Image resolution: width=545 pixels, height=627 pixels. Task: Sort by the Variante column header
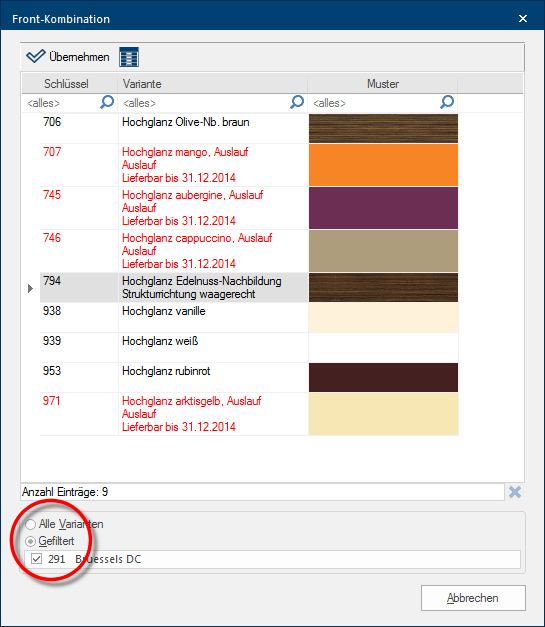click(x=212, y=84)
